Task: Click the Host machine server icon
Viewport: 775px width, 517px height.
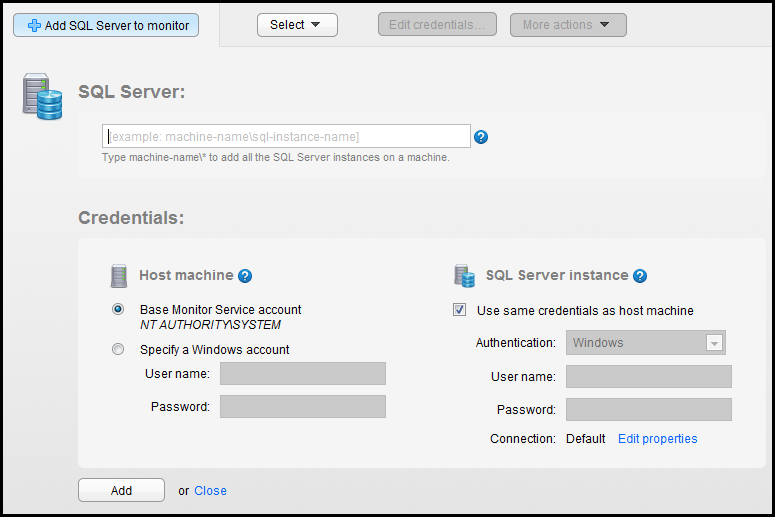Action: click(120, 276)
